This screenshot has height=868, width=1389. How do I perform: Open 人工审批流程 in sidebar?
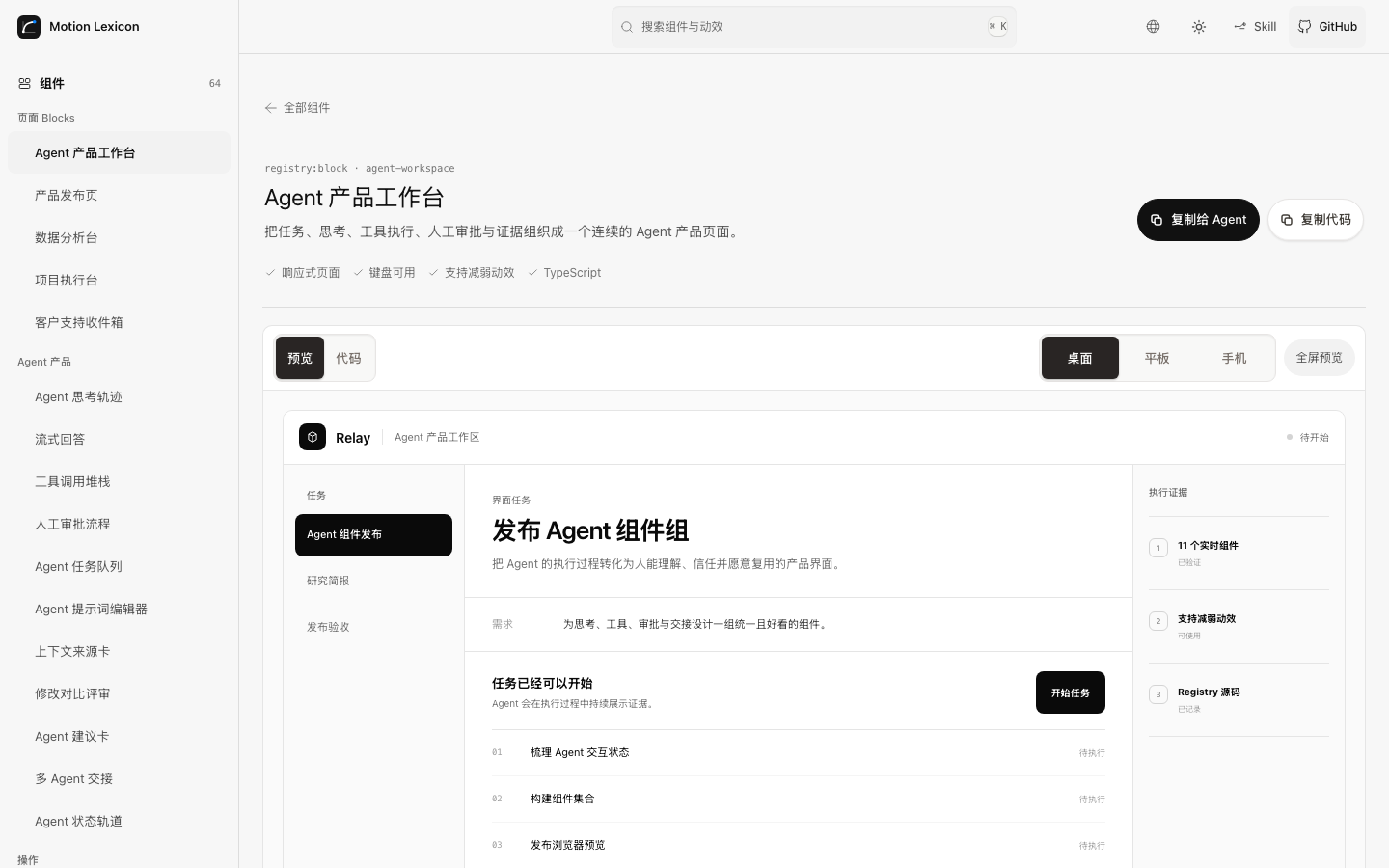[119, 524]
